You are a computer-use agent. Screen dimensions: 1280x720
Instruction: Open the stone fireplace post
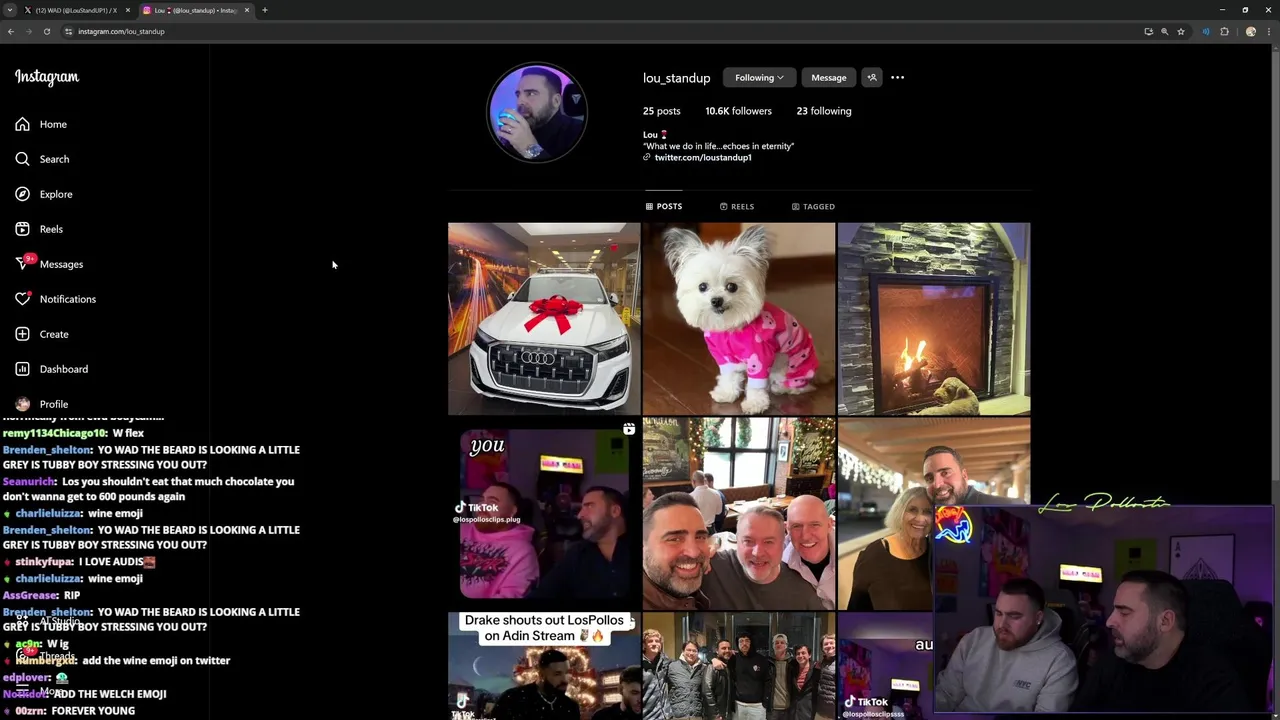934,318
